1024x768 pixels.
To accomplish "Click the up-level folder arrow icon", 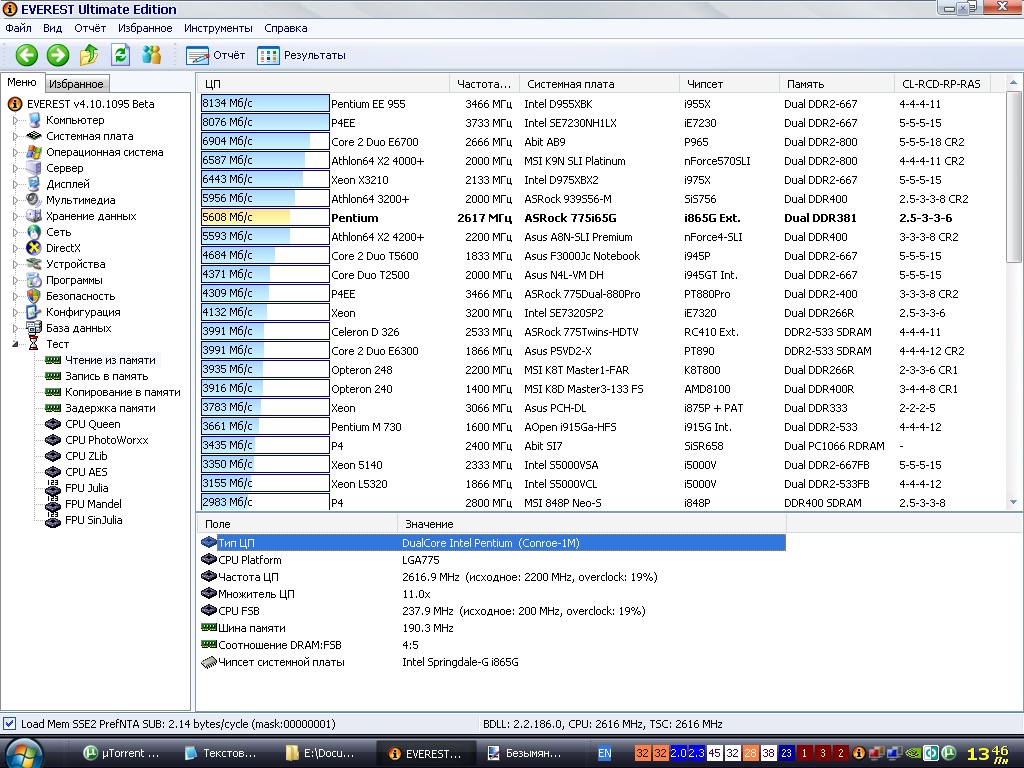I will (89, 55).
